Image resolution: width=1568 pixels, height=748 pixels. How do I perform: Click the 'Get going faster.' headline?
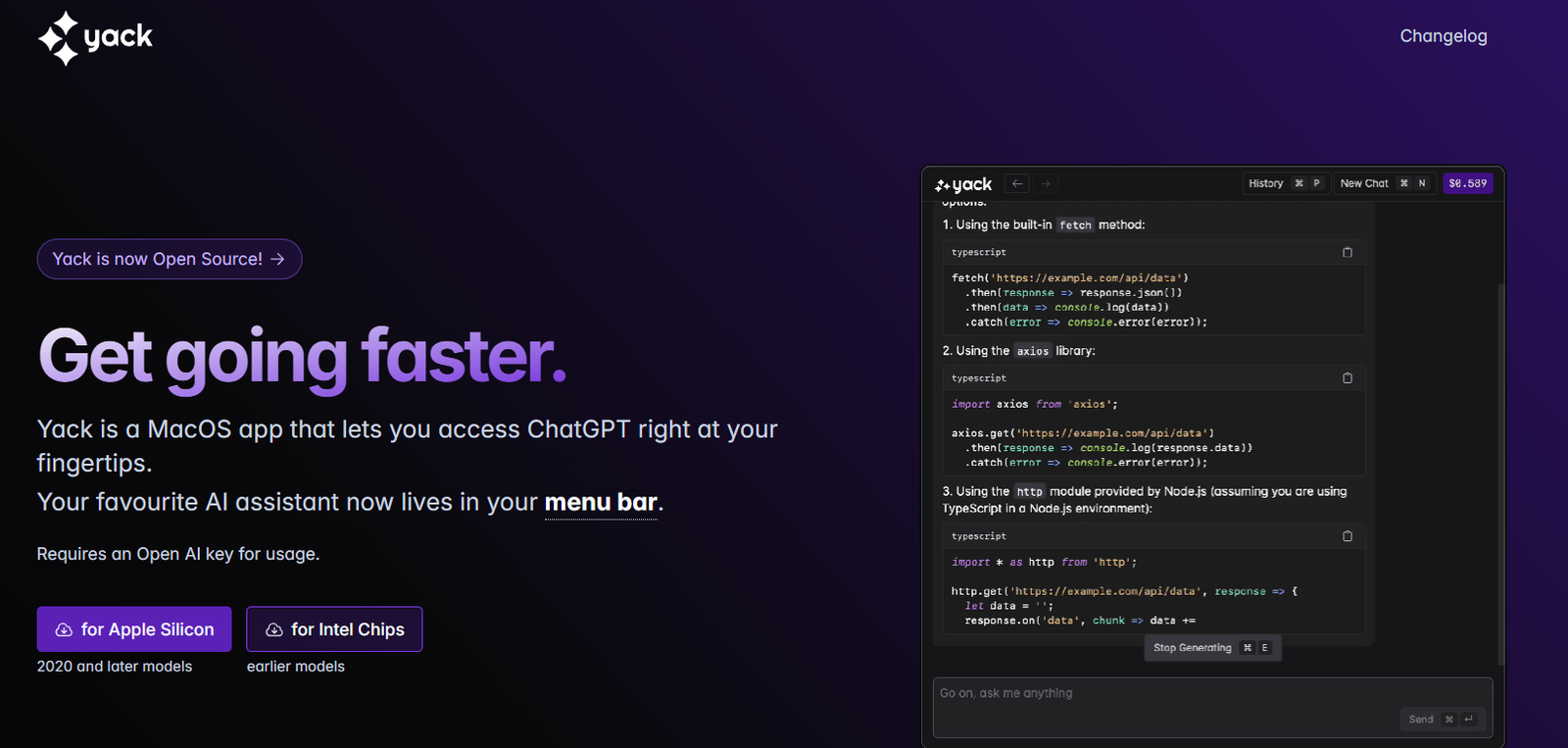(x=302, y=357)
